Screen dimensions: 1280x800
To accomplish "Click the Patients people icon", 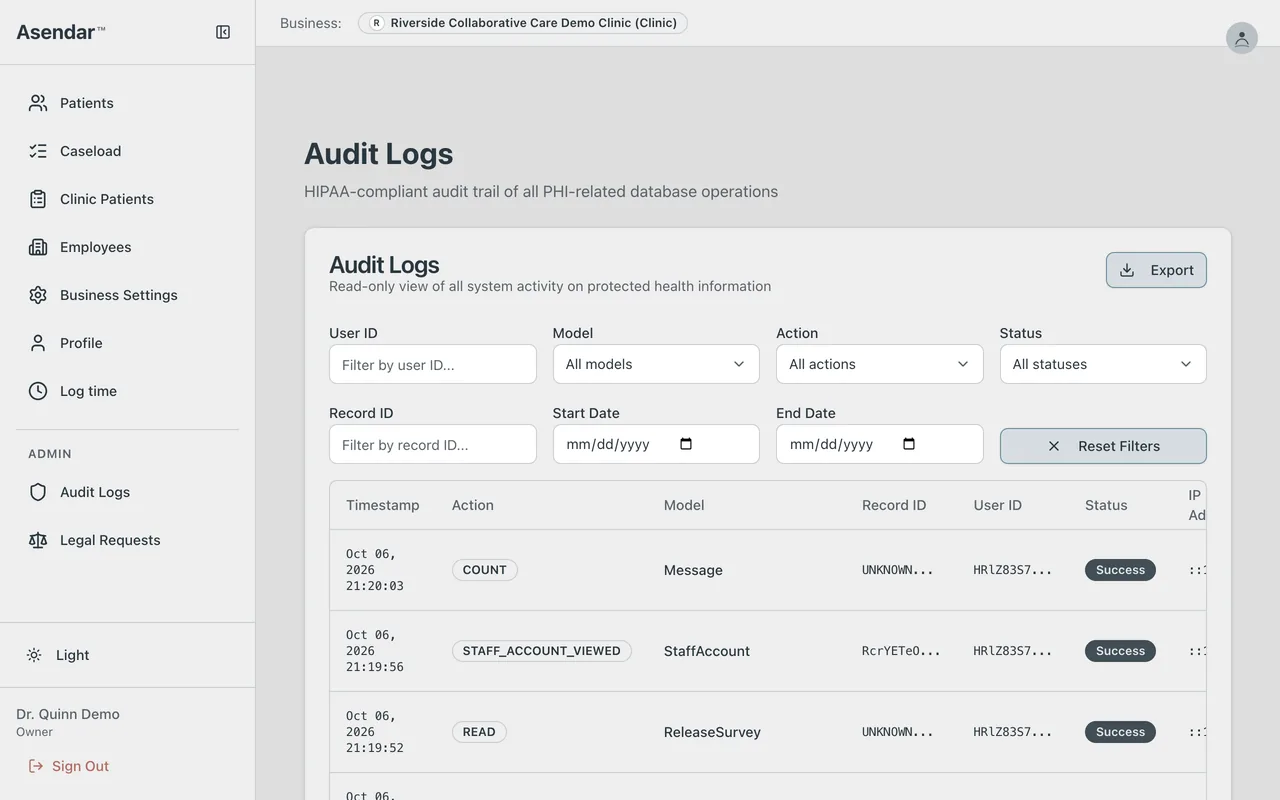I will pos(38,103).
